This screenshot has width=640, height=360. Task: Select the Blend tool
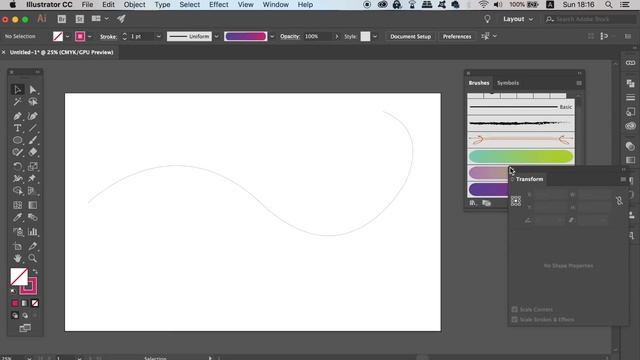33,217
